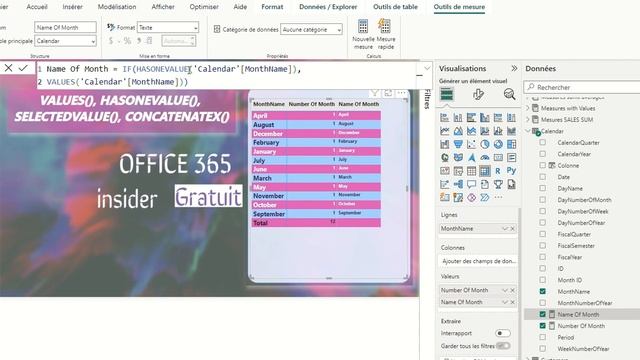Open the matrix visual filter icon

(x=374, y=93)
